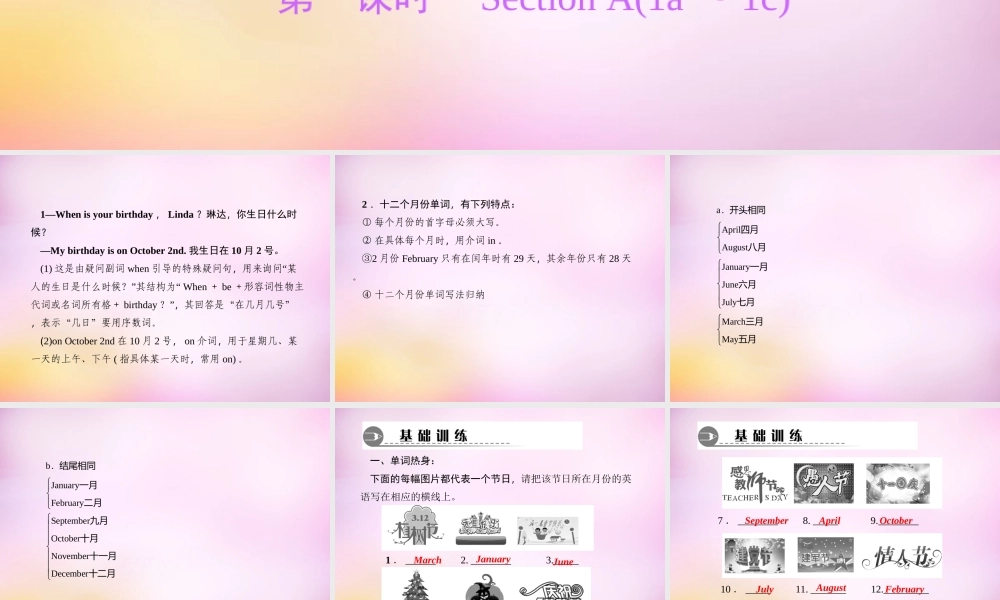Click the bolded When is your birthday text
Screen dimensions: 1000x600
(103, 214)
